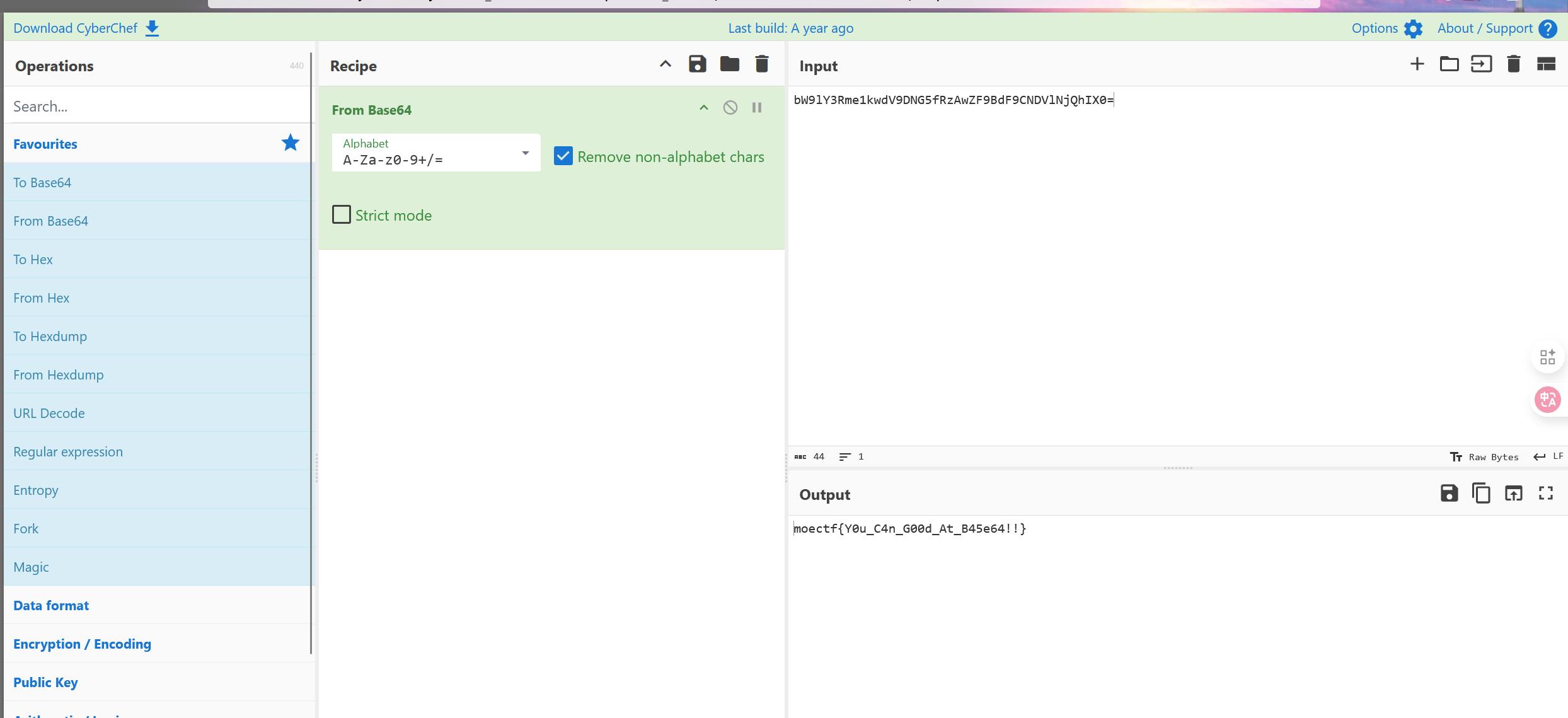Add a new input tab
The image size is (1568, 718).
pos(1417,64)
